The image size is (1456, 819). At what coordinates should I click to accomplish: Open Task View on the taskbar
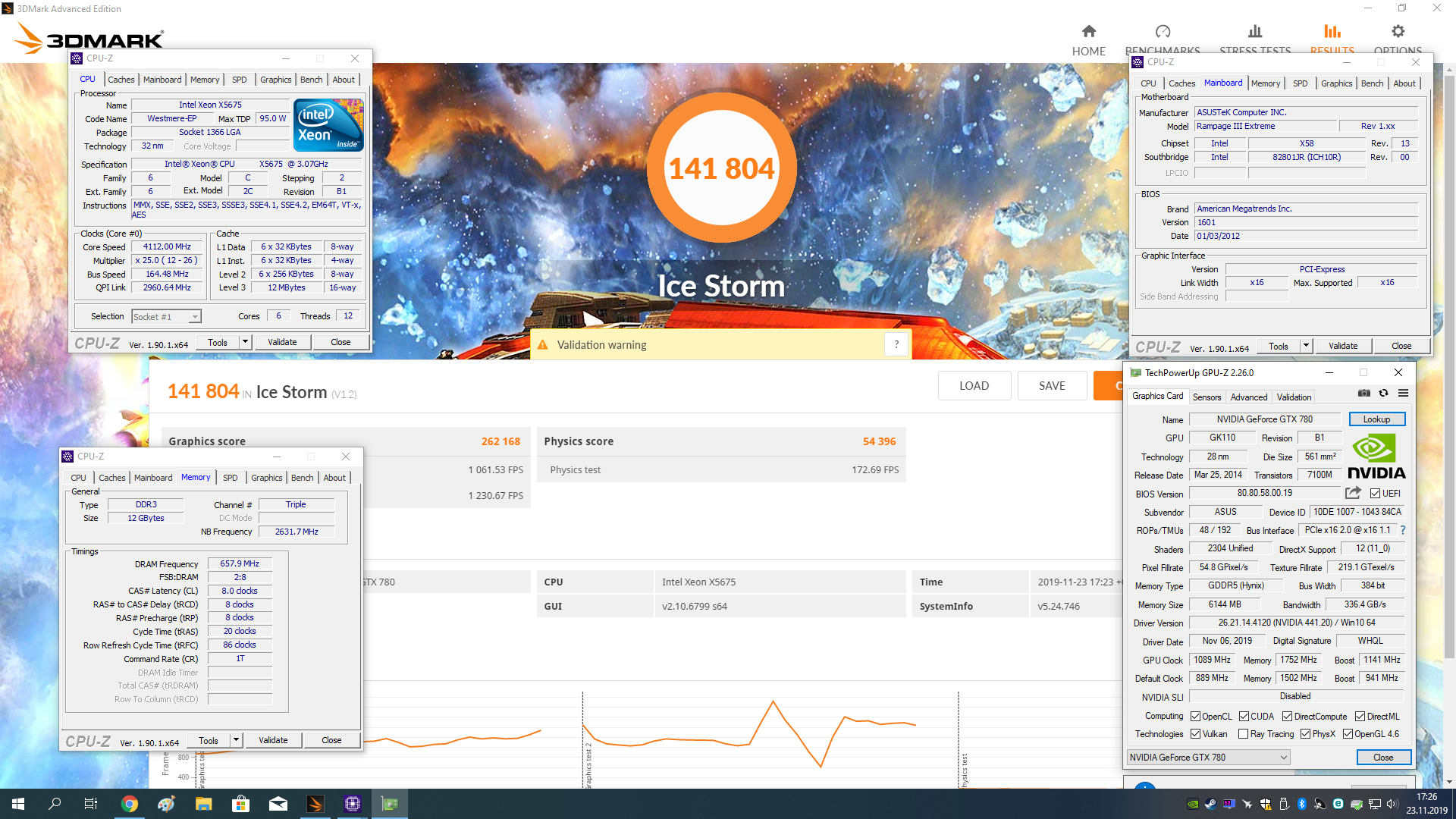pyautogui.click(x=91, y=804)
